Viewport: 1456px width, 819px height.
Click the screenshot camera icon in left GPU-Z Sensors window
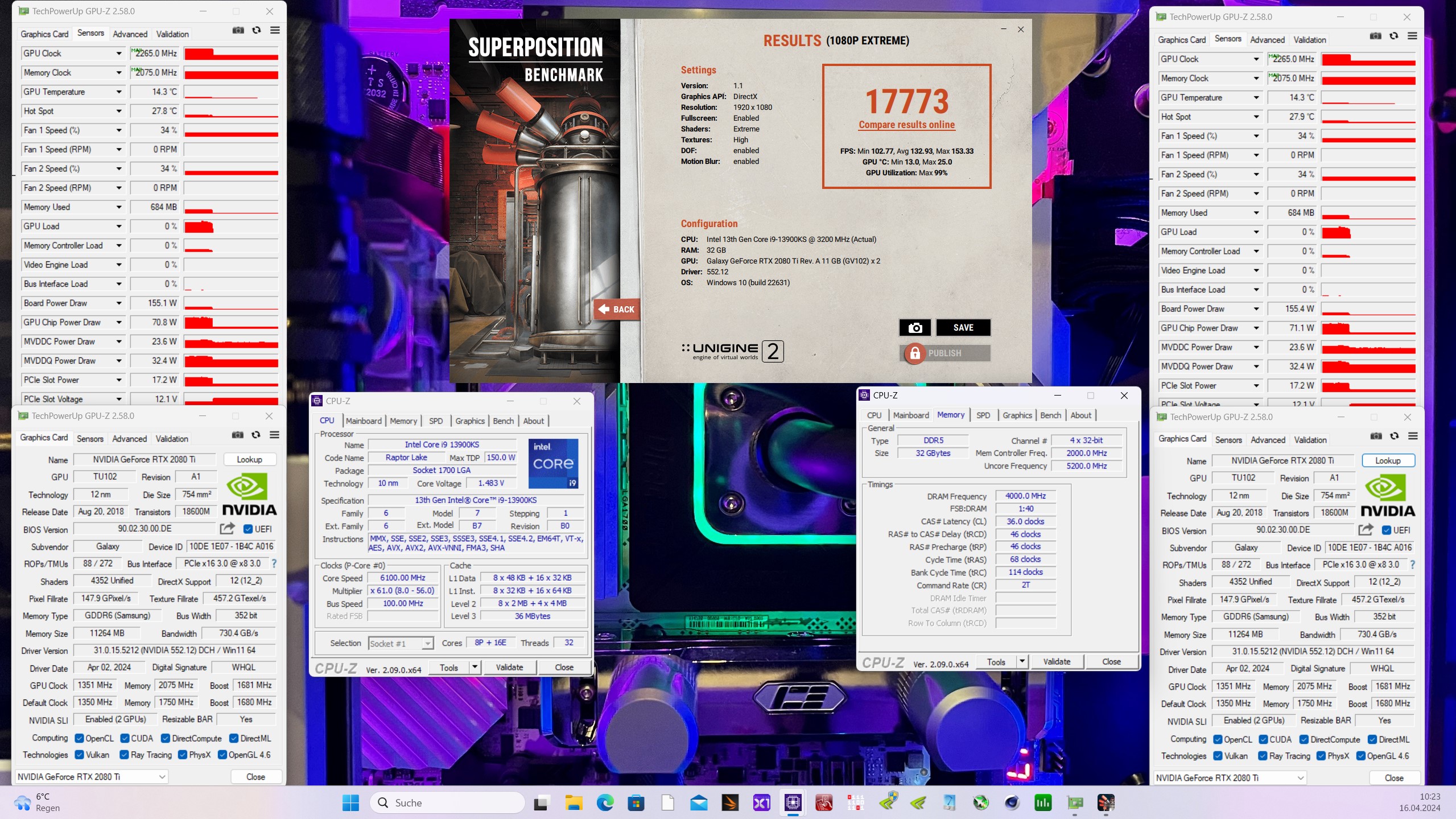[238, 30]
